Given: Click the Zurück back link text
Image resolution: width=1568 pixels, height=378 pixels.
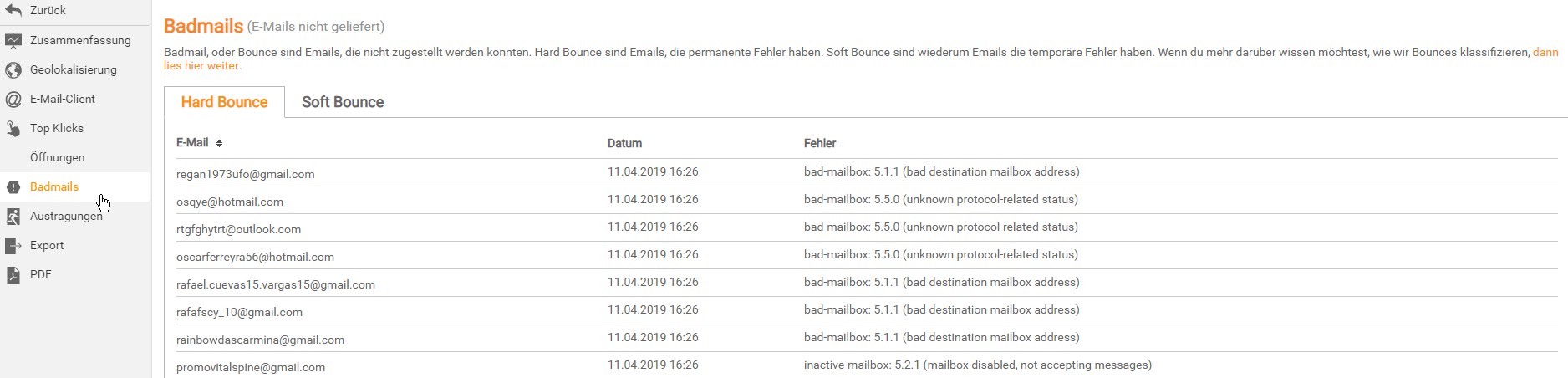Looking at the screenshot, I should (48, 10).
